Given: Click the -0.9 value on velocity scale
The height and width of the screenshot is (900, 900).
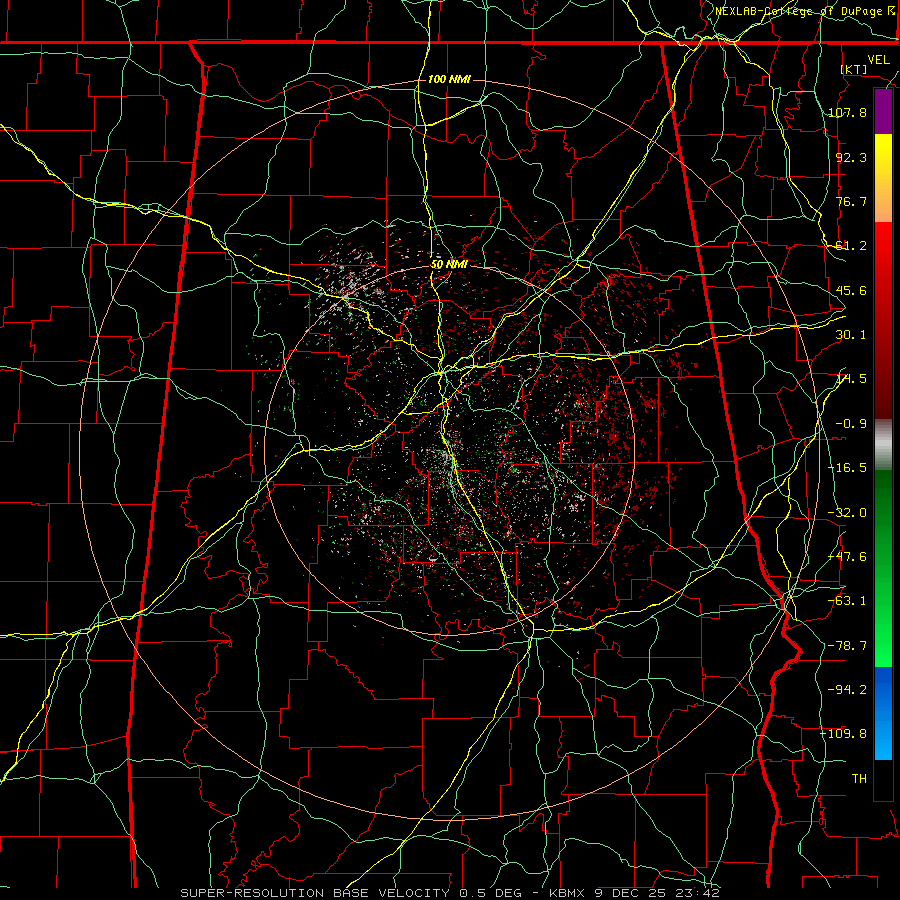Looking at the screenshot, I should pyautogui.click(x=851, y=424).
